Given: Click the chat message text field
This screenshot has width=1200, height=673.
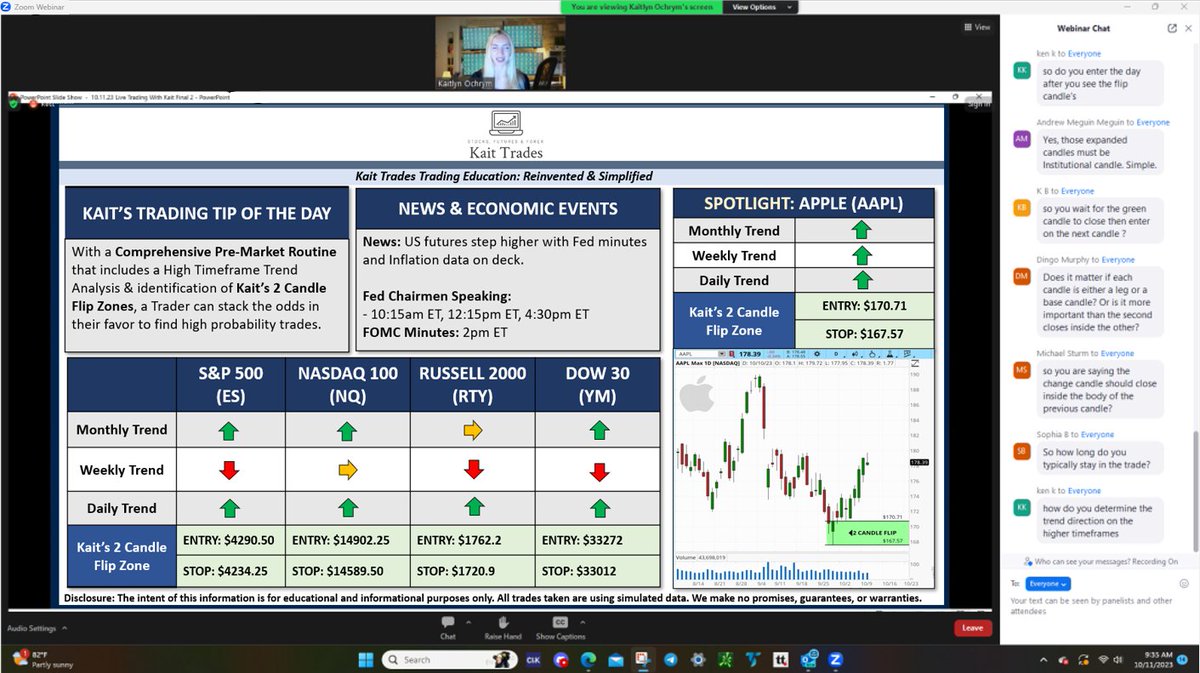Looking at the screenshot, I should 1100,606.
